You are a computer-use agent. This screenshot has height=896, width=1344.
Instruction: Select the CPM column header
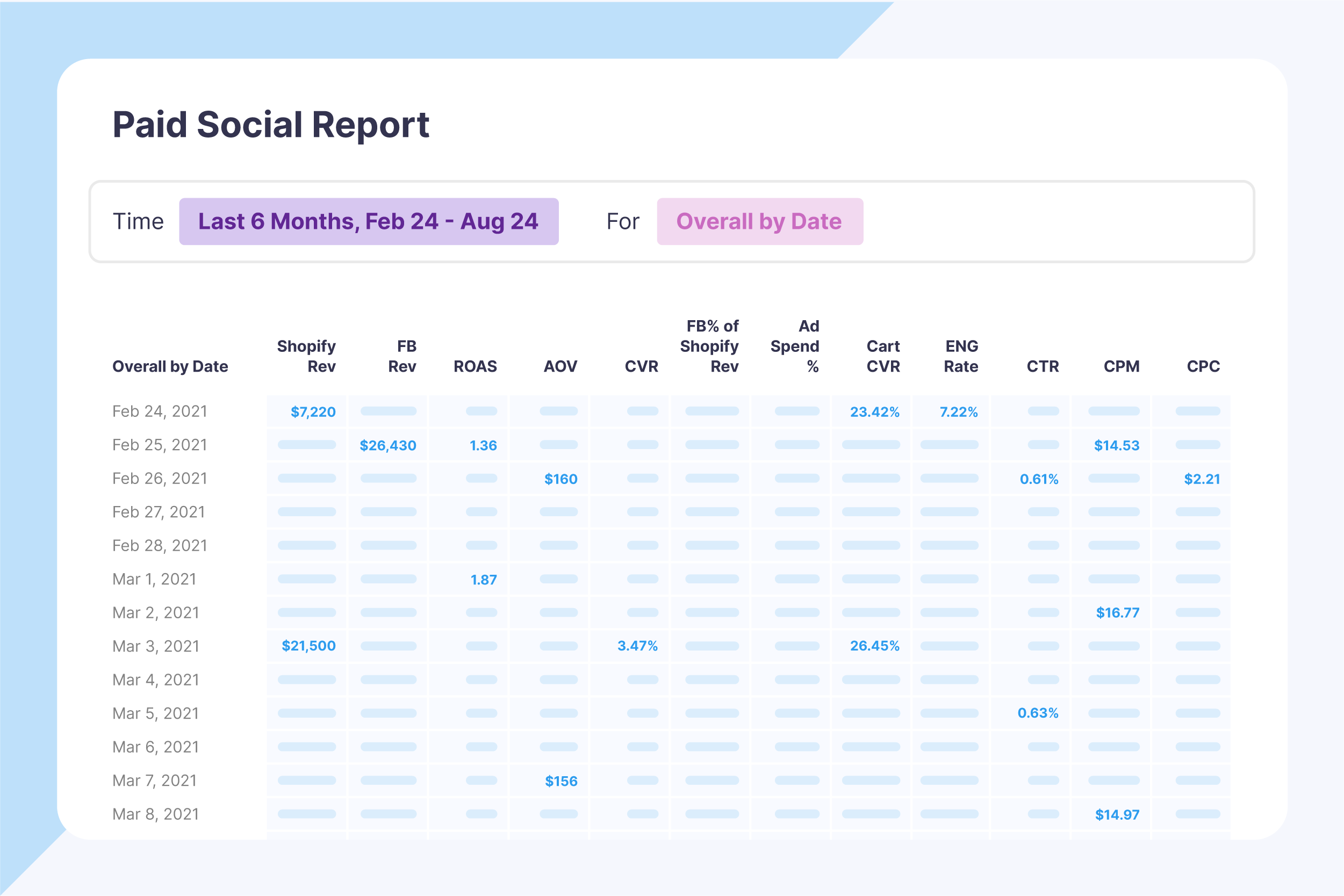(x=1120, y=366)
